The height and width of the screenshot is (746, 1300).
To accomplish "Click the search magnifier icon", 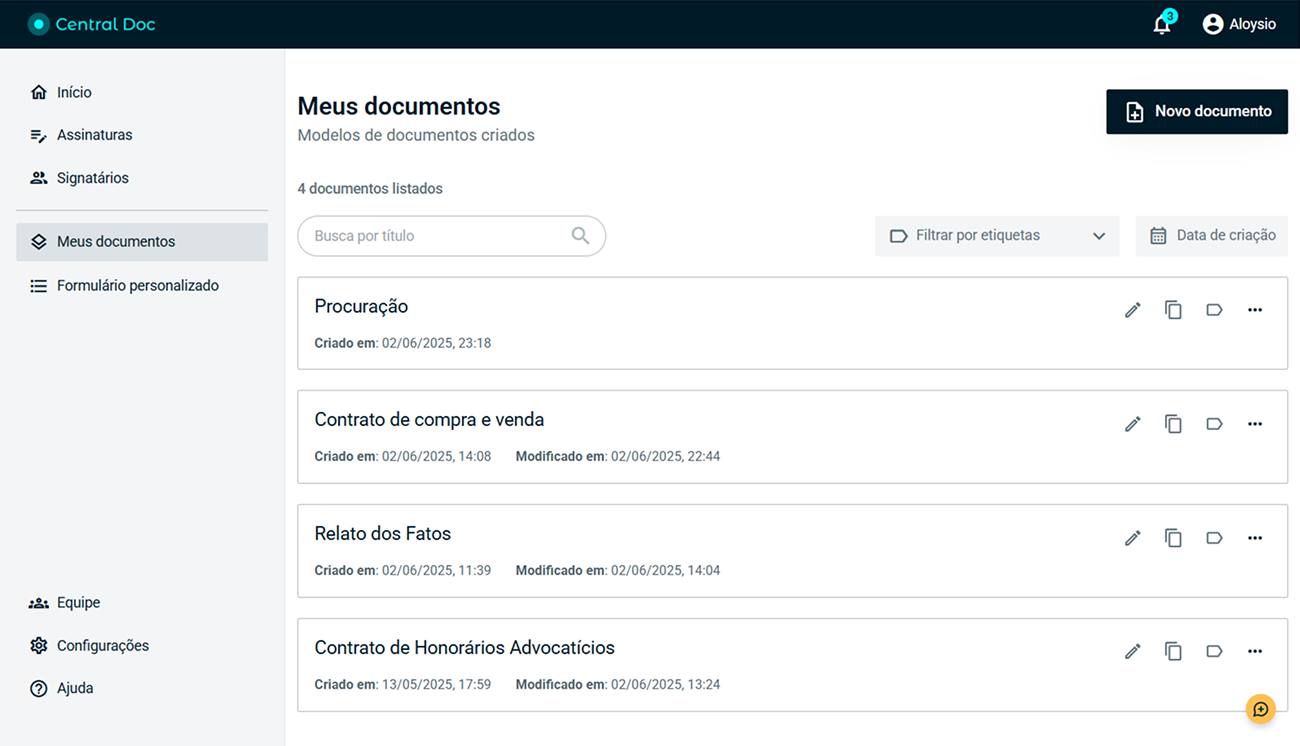I will [580, 236].
